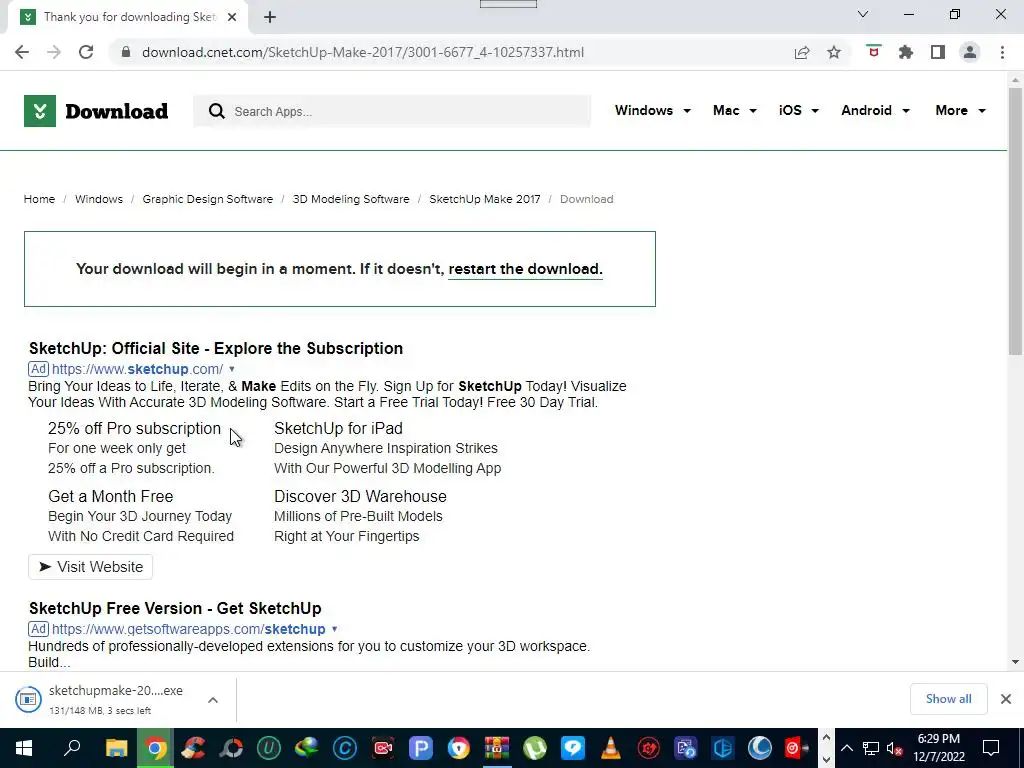Open the blue P app on taskbar
The width and height of the screenshot is (1024, 768).
click(421, 748)
